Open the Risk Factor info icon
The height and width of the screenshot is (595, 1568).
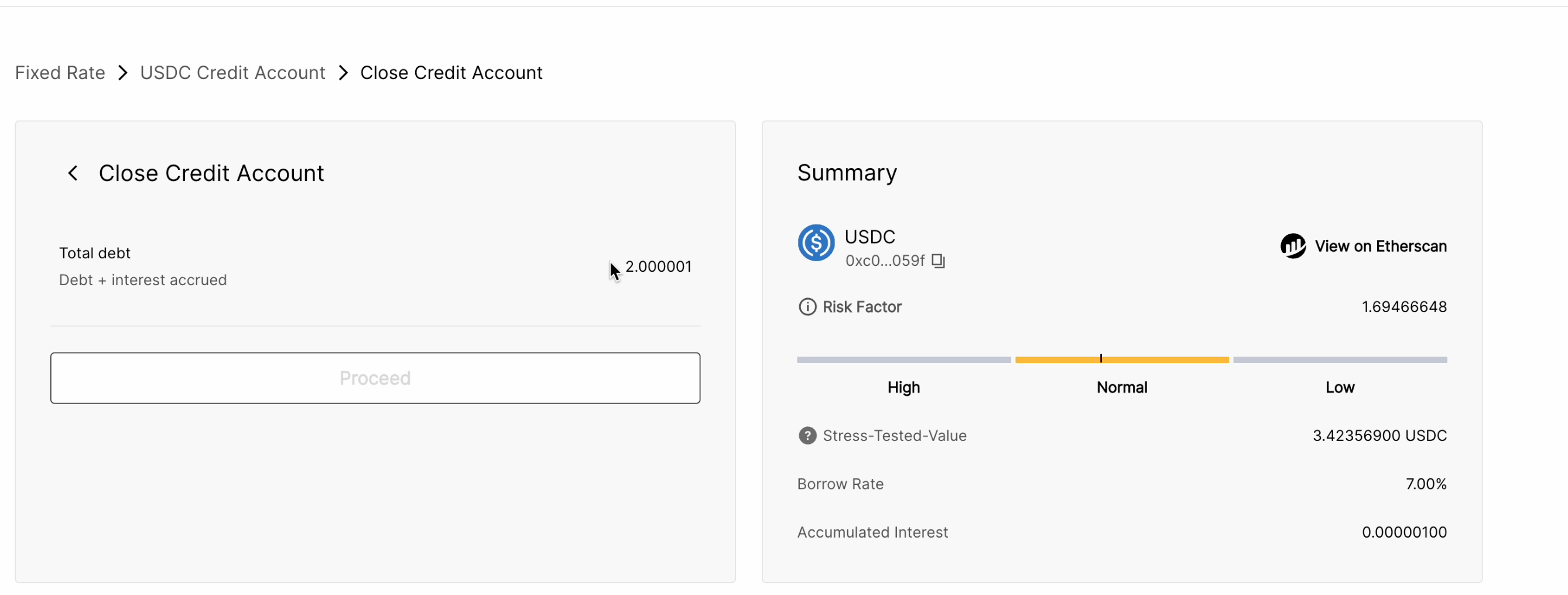pyautogui.click(x=807, y=307)
